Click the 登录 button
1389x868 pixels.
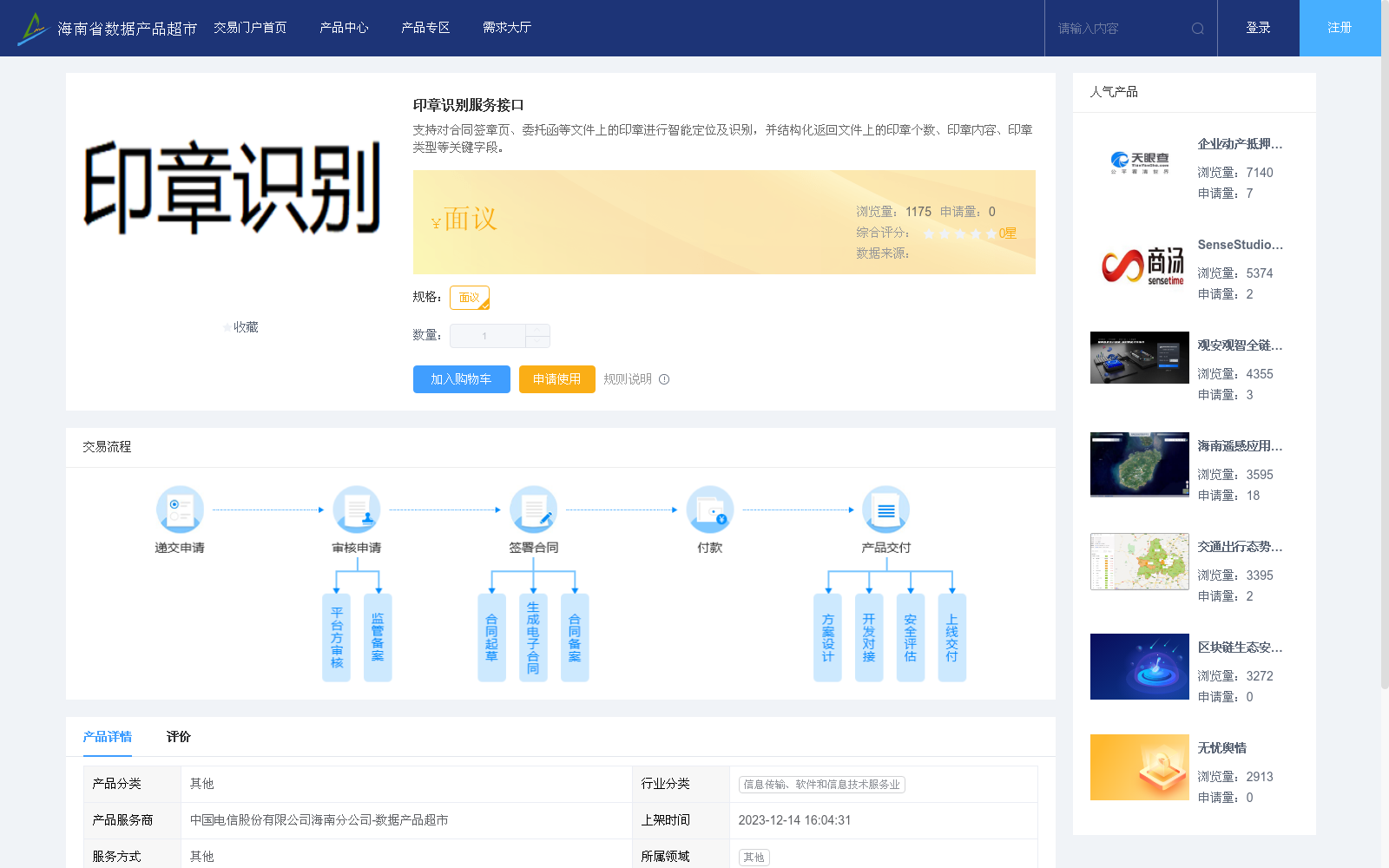pyautogui.click(x=1259, y=28)
